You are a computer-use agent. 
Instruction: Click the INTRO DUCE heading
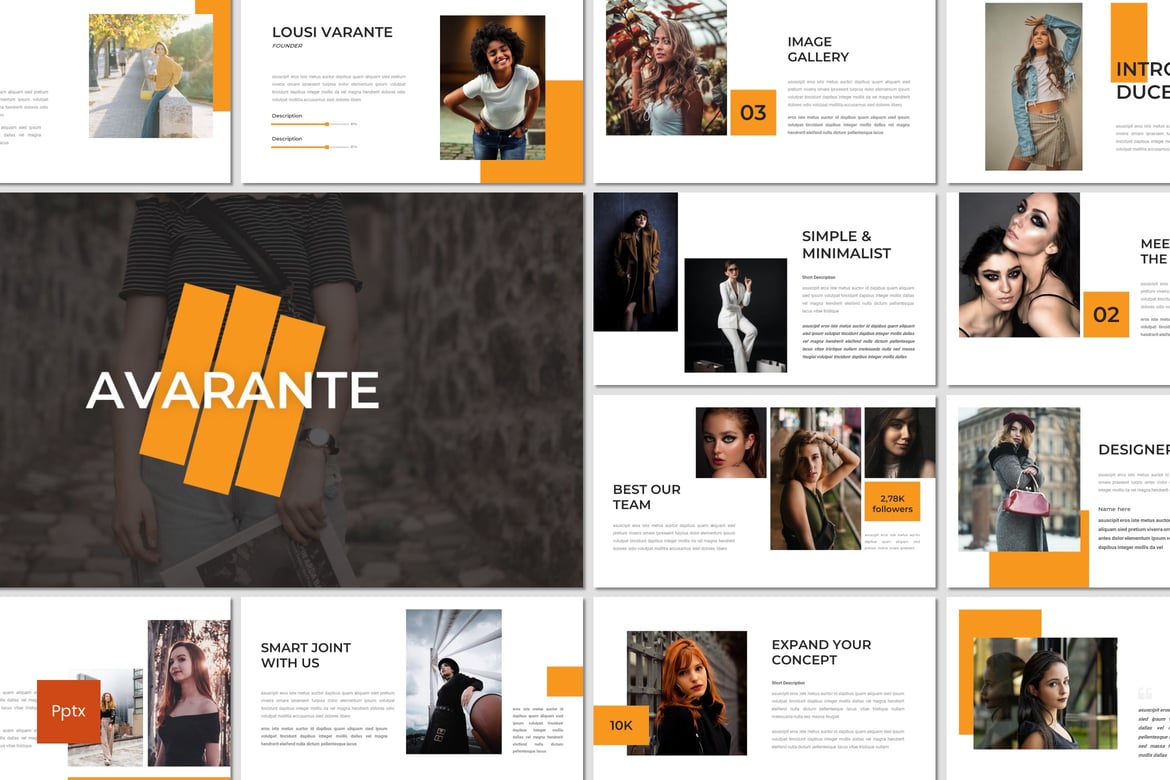(1142, 81)
